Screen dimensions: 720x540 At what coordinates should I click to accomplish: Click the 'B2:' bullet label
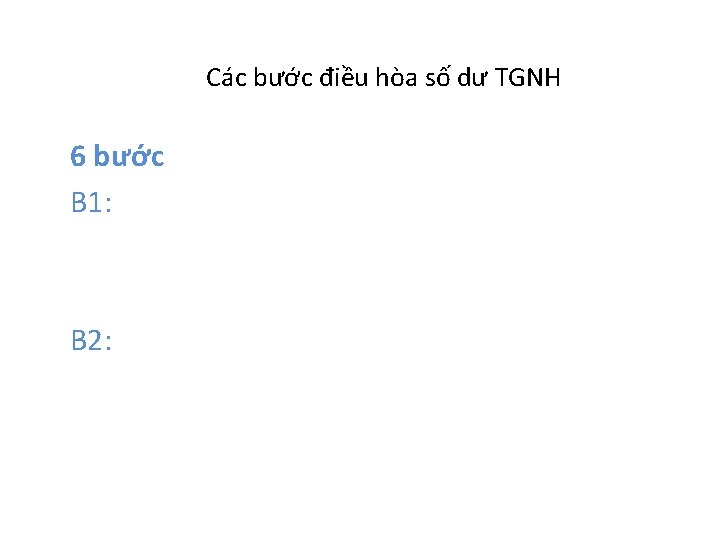(91, 341)
